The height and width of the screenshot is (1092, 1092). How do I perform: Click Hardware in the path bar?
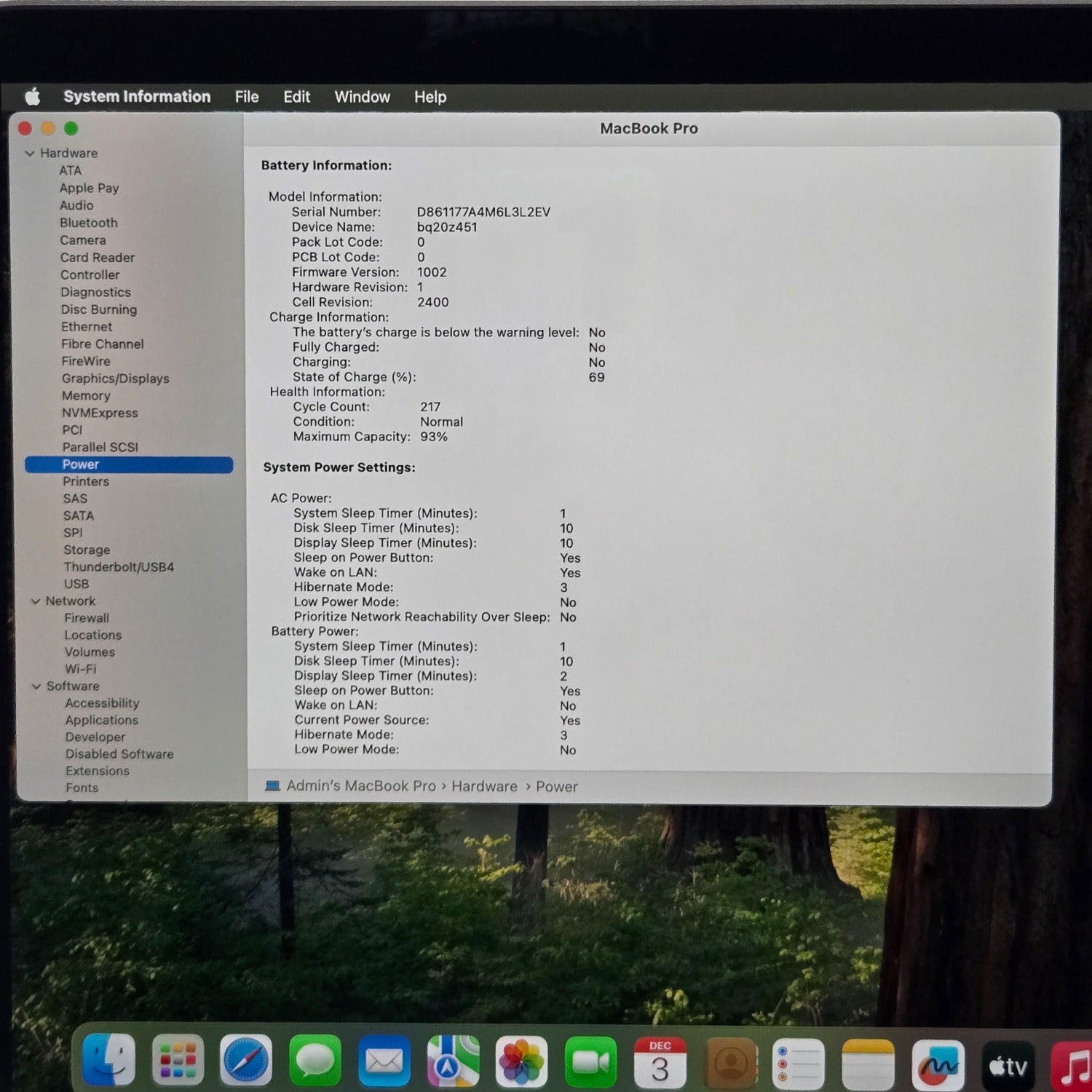484,786
